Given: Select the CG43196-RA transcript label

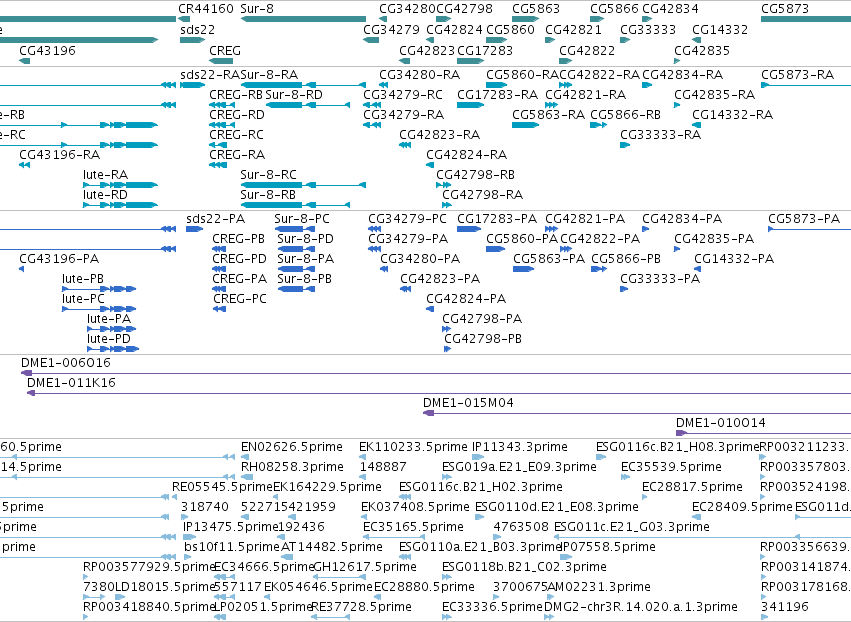Looking at the screenshot, I should coord(60,155).
